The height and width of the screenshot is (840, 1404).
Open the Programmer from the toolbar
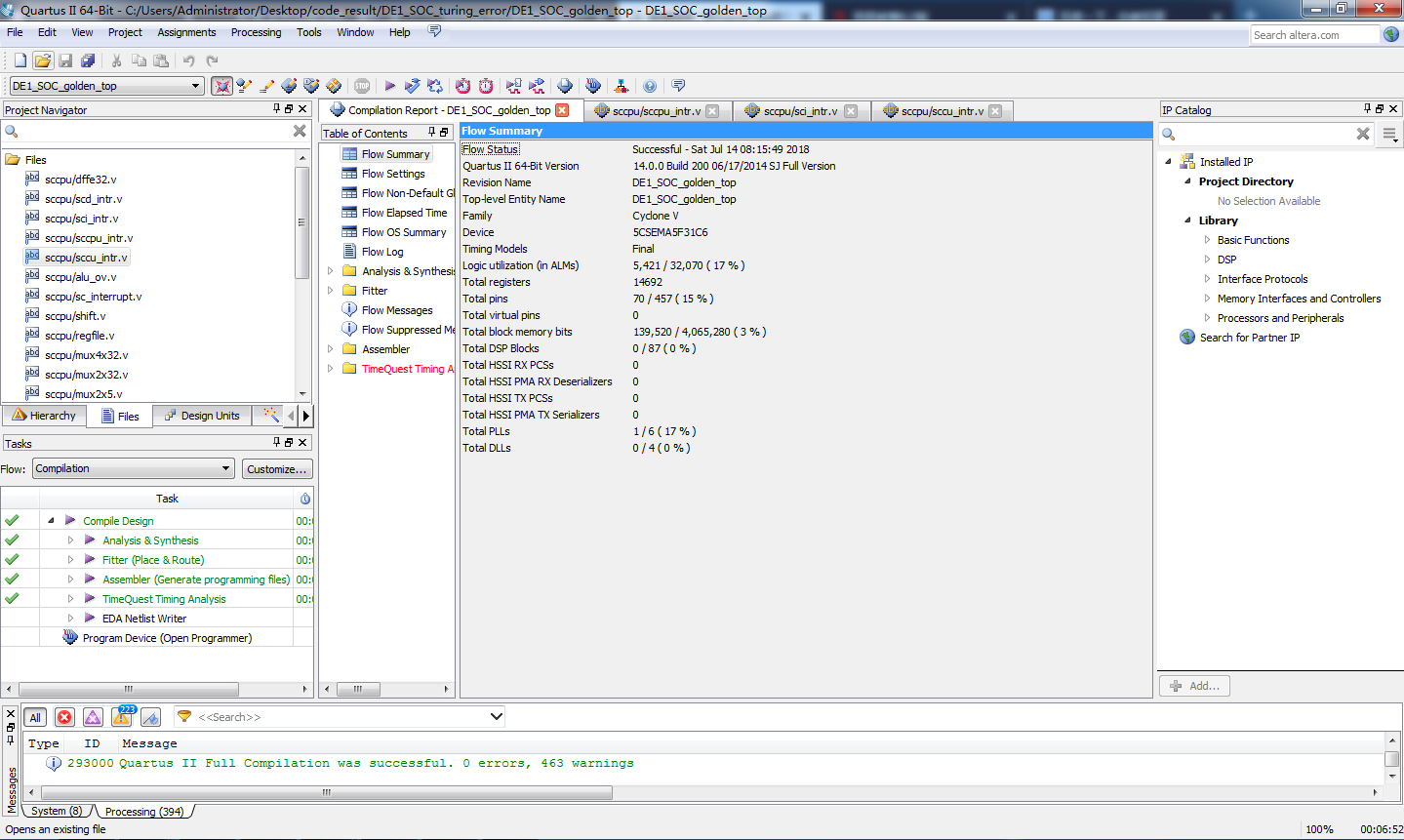[593, 86]
